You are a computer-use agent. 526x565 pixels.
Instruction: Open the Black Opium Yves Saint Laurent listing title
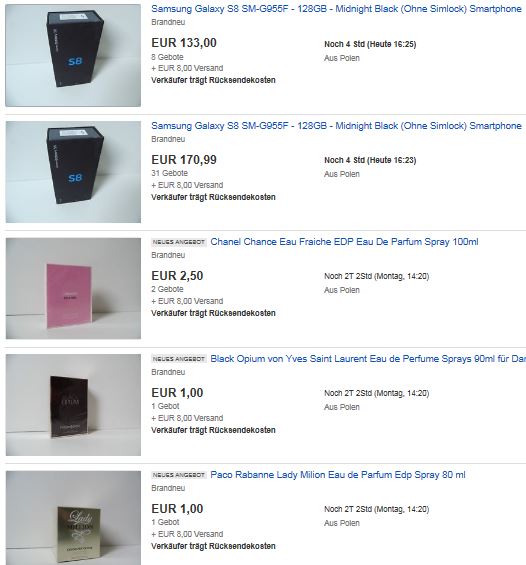point(368,359)
